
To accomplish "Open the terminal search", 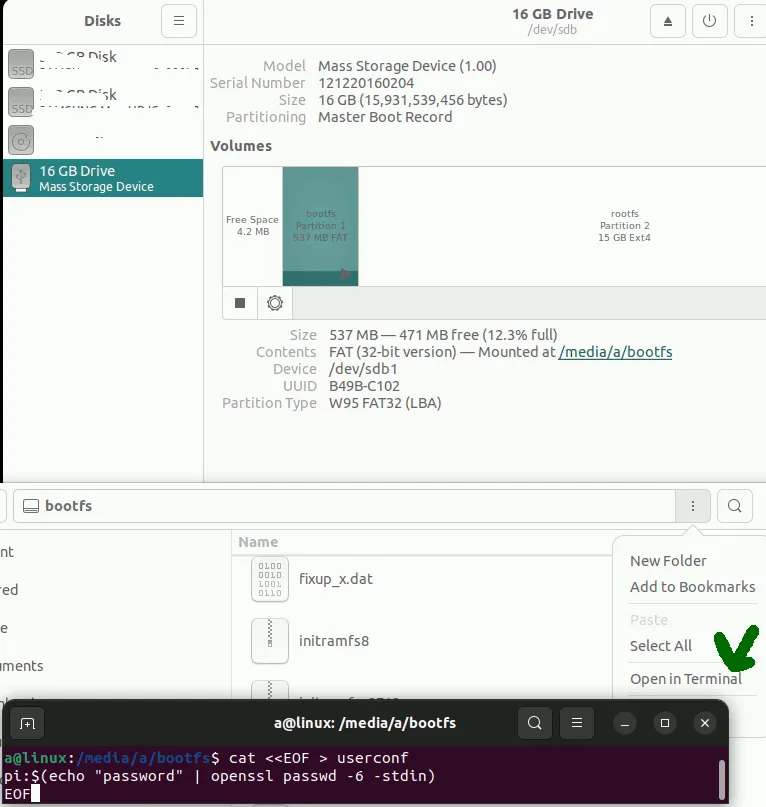I will tap(535, 723).
